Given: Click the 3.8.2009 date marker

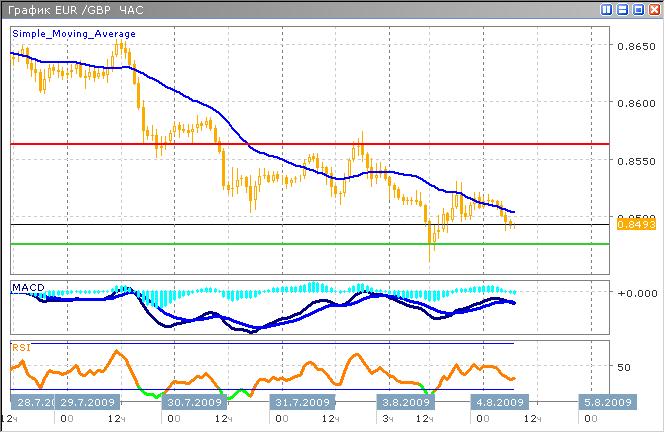Looking at the screenshot, I should 402,403.
